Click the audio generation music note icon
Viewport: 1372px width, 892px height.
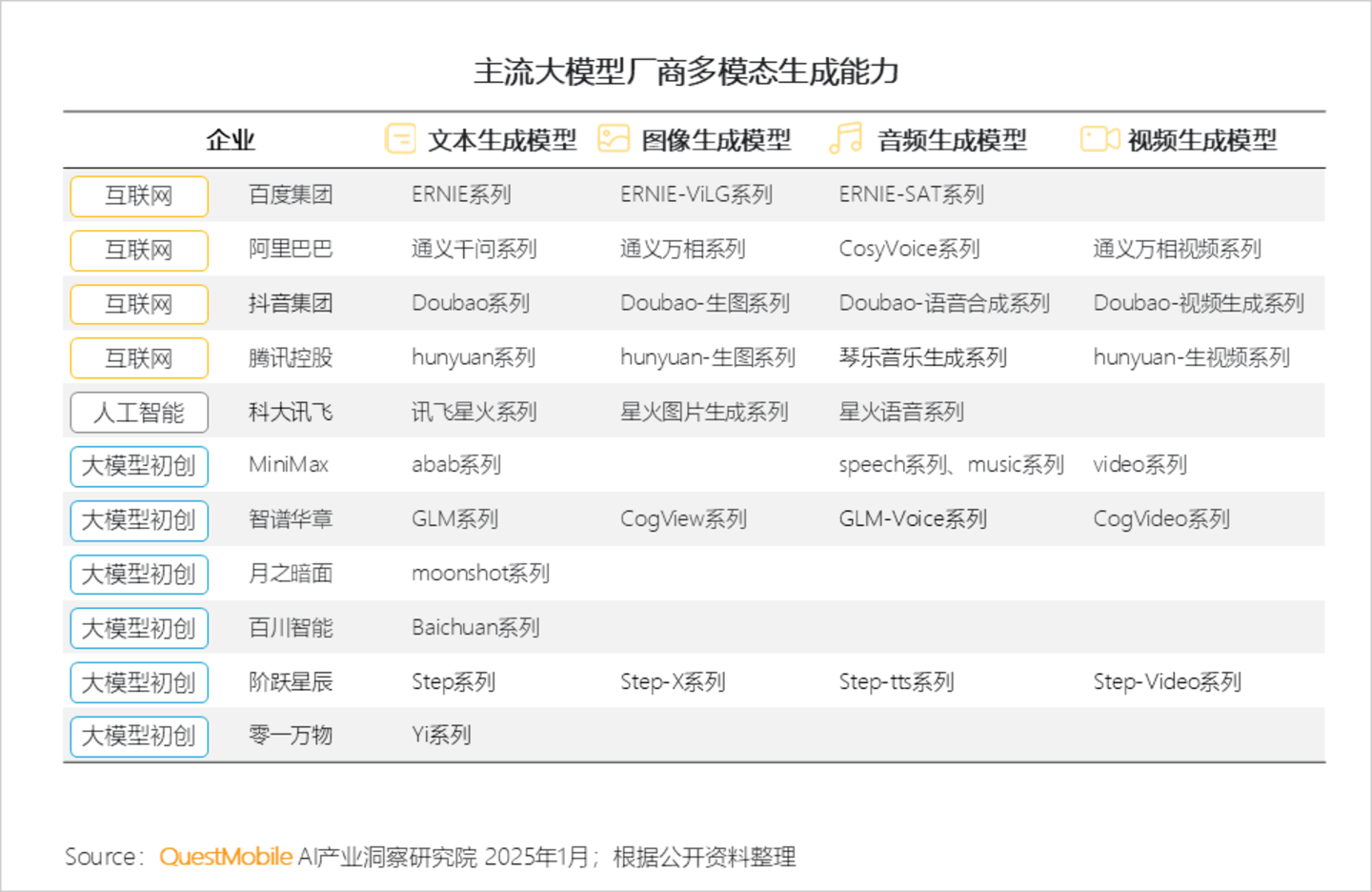click(845, 138)
